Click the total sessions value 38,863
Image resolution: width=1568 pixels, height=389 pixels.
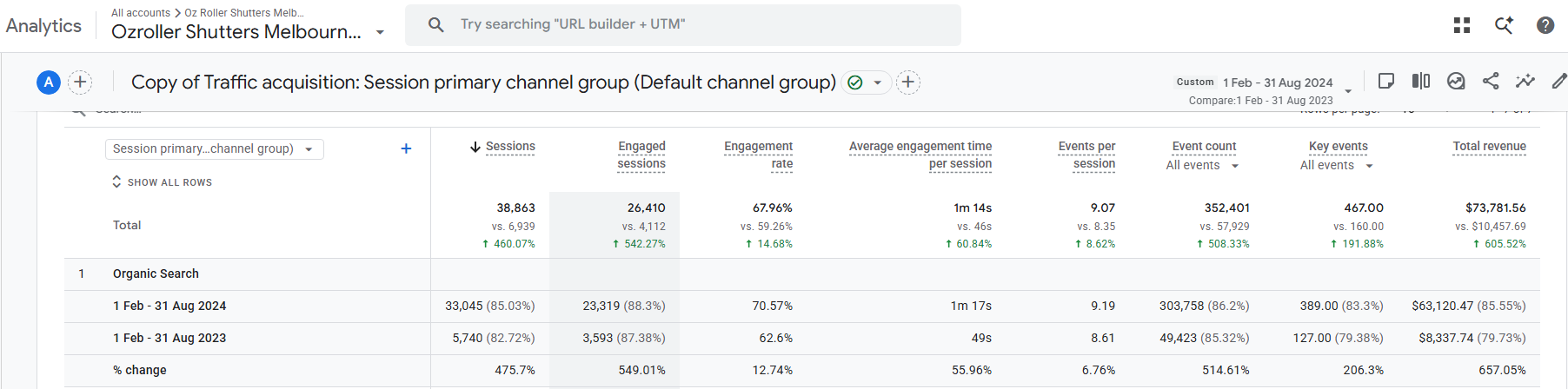click(x=515, y=208)
